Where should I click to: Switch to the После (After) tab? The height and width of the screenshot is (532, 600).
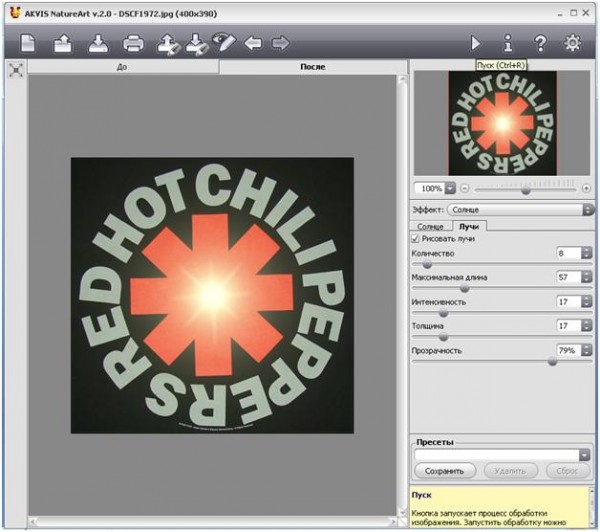(x=313, y=67)
